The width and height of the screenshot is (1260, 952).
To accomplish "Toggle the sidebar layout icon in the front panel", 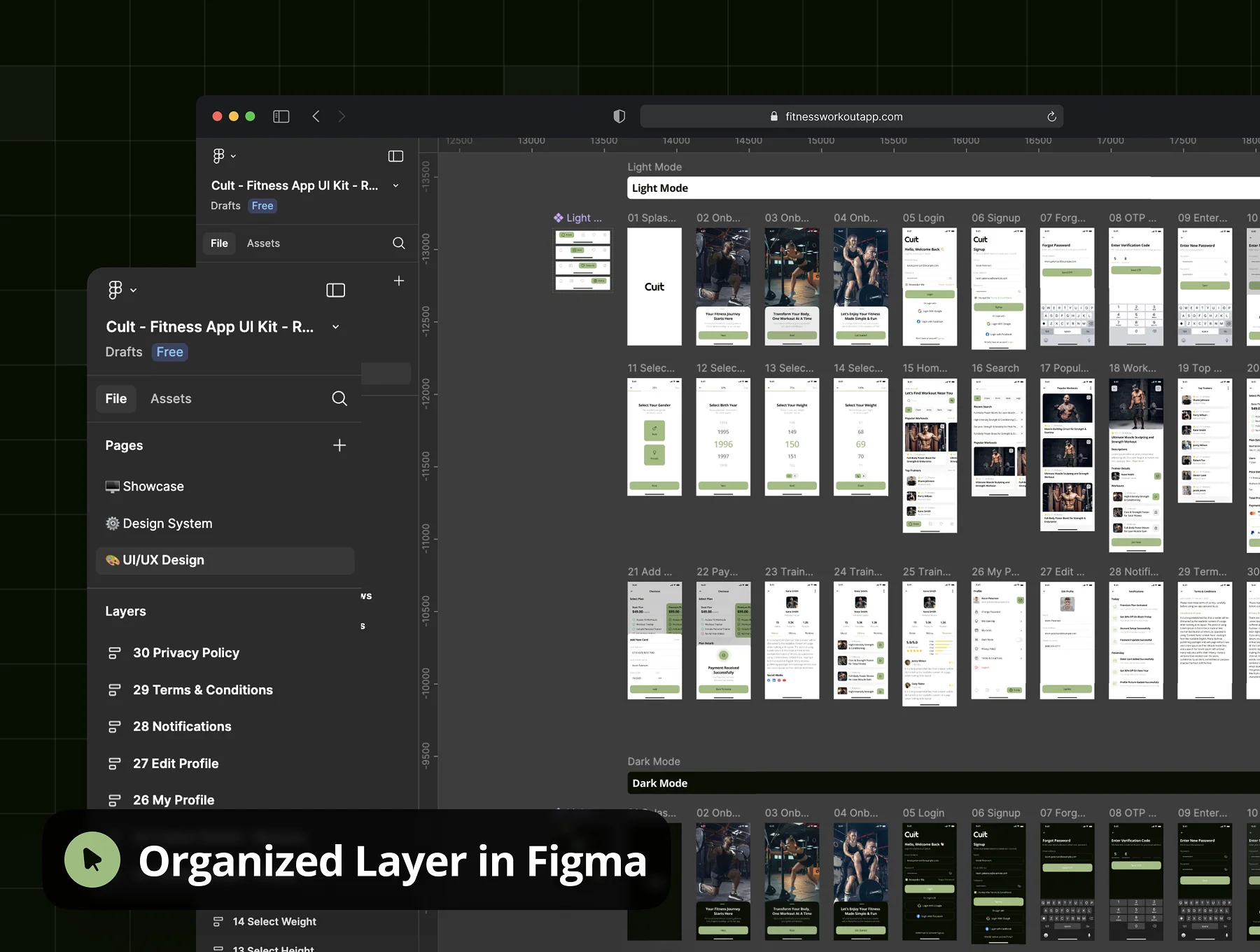I will coord(336,290).
